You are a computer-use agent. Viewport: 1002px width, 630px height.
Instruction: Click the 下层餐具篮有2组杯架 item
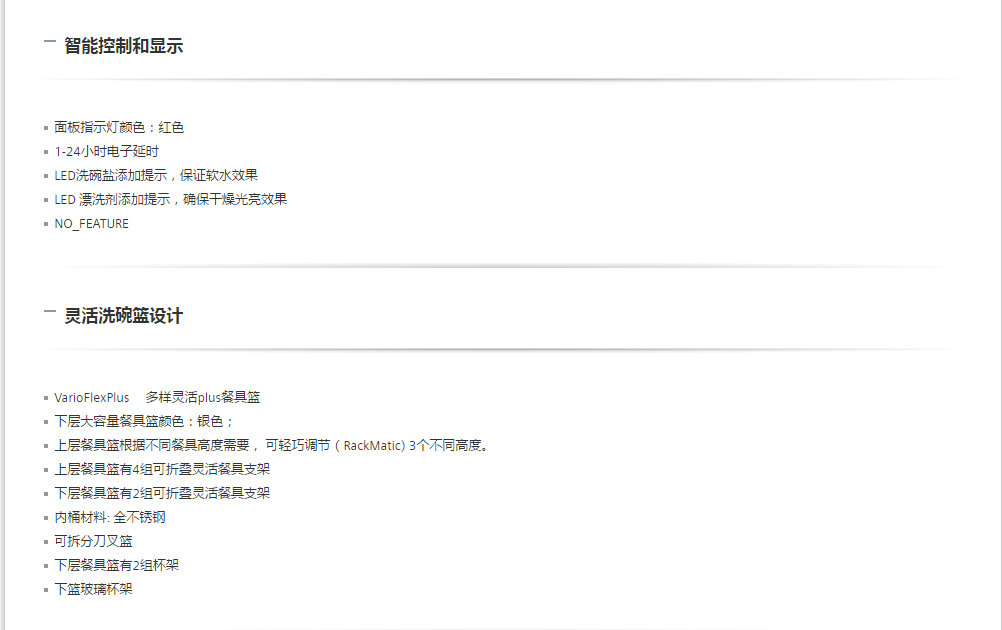116,565
